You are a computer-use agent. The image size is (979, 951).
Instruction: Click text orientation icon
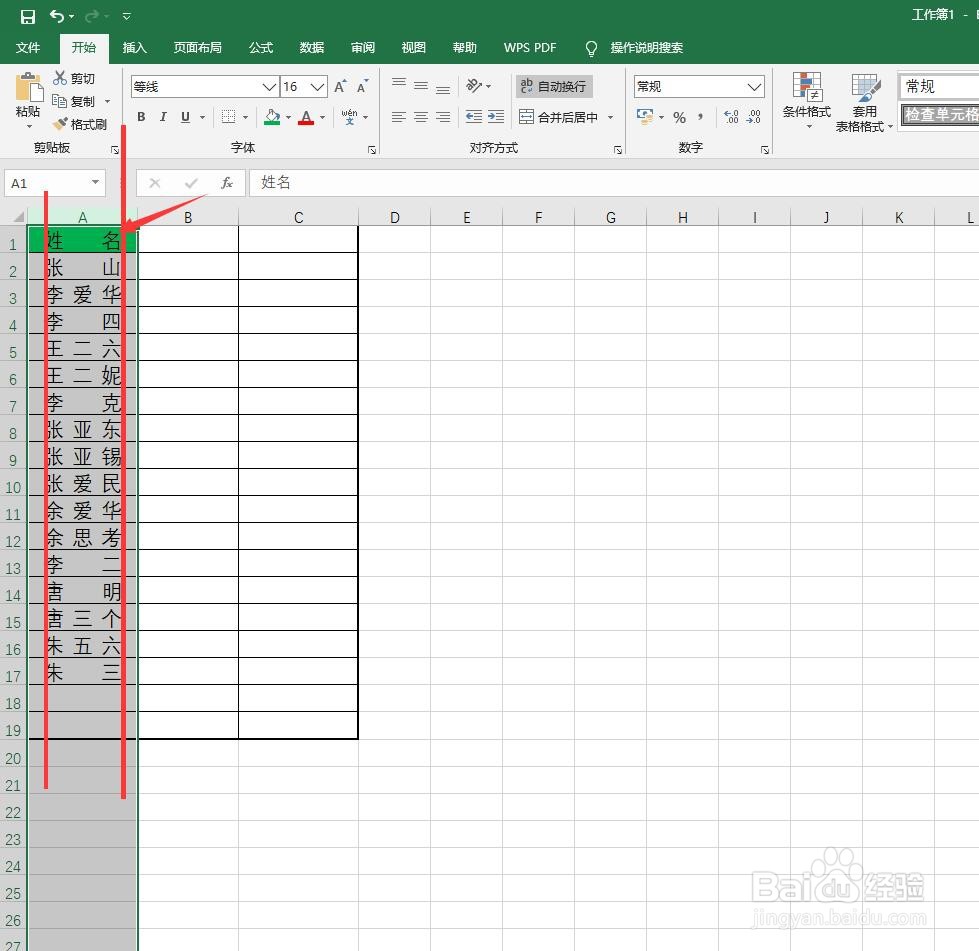[x=475, y=86]
